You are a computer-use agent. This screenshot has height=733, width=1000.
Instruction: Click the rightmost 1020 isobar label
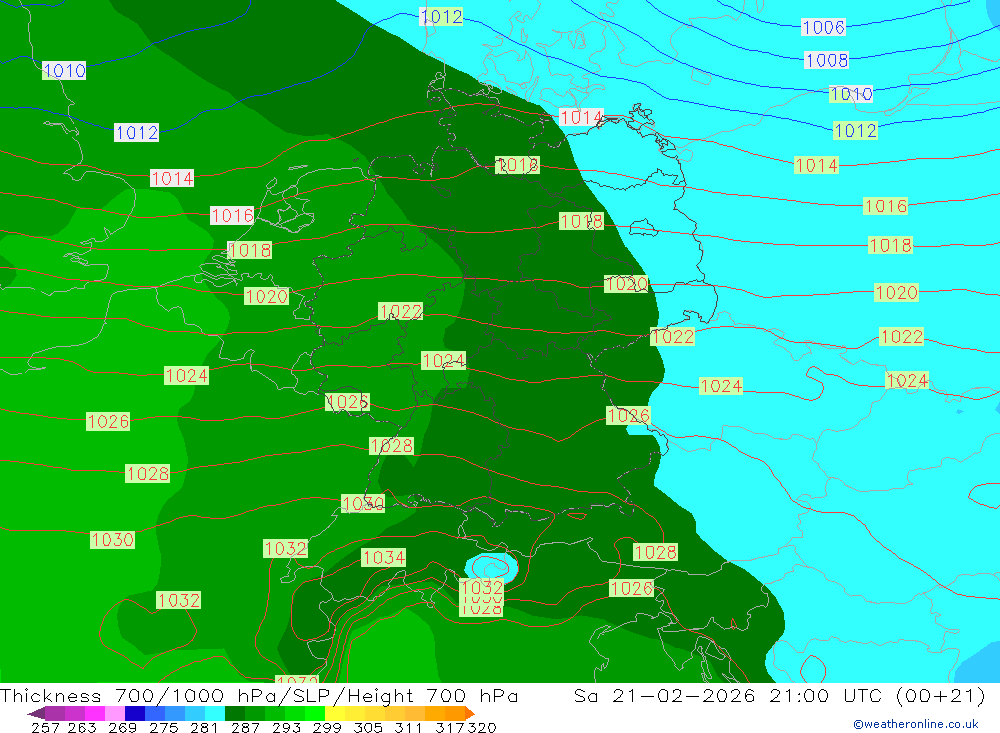tap(896, 293)
